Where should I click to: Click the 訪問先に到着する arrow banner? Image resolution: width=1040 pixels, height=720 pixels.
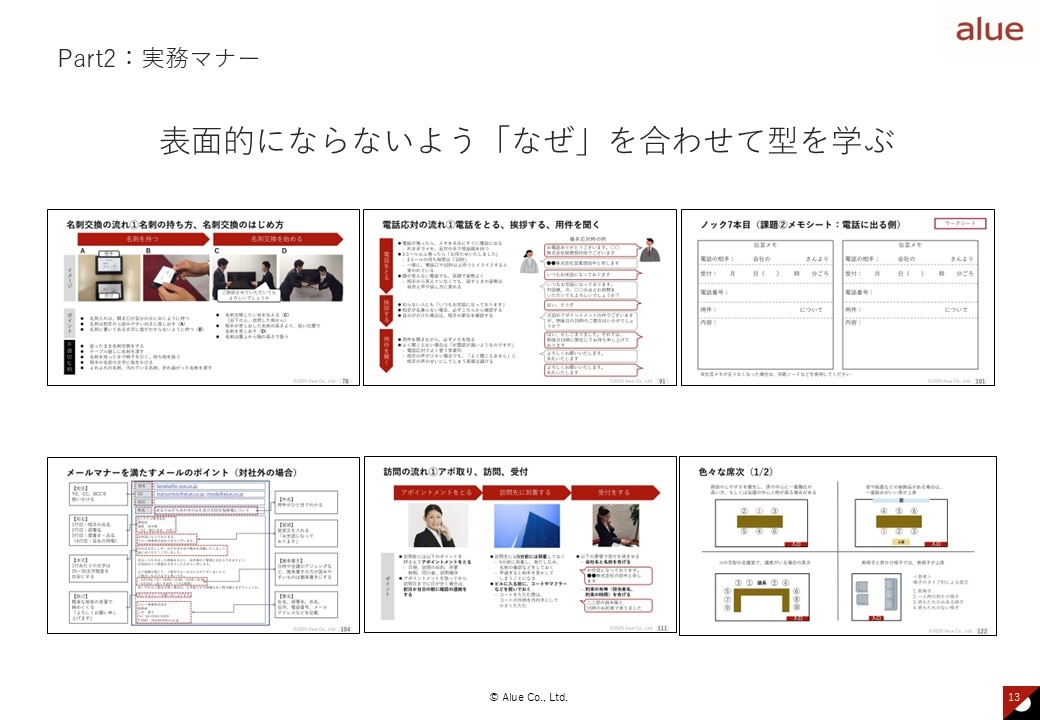point(525,492)
